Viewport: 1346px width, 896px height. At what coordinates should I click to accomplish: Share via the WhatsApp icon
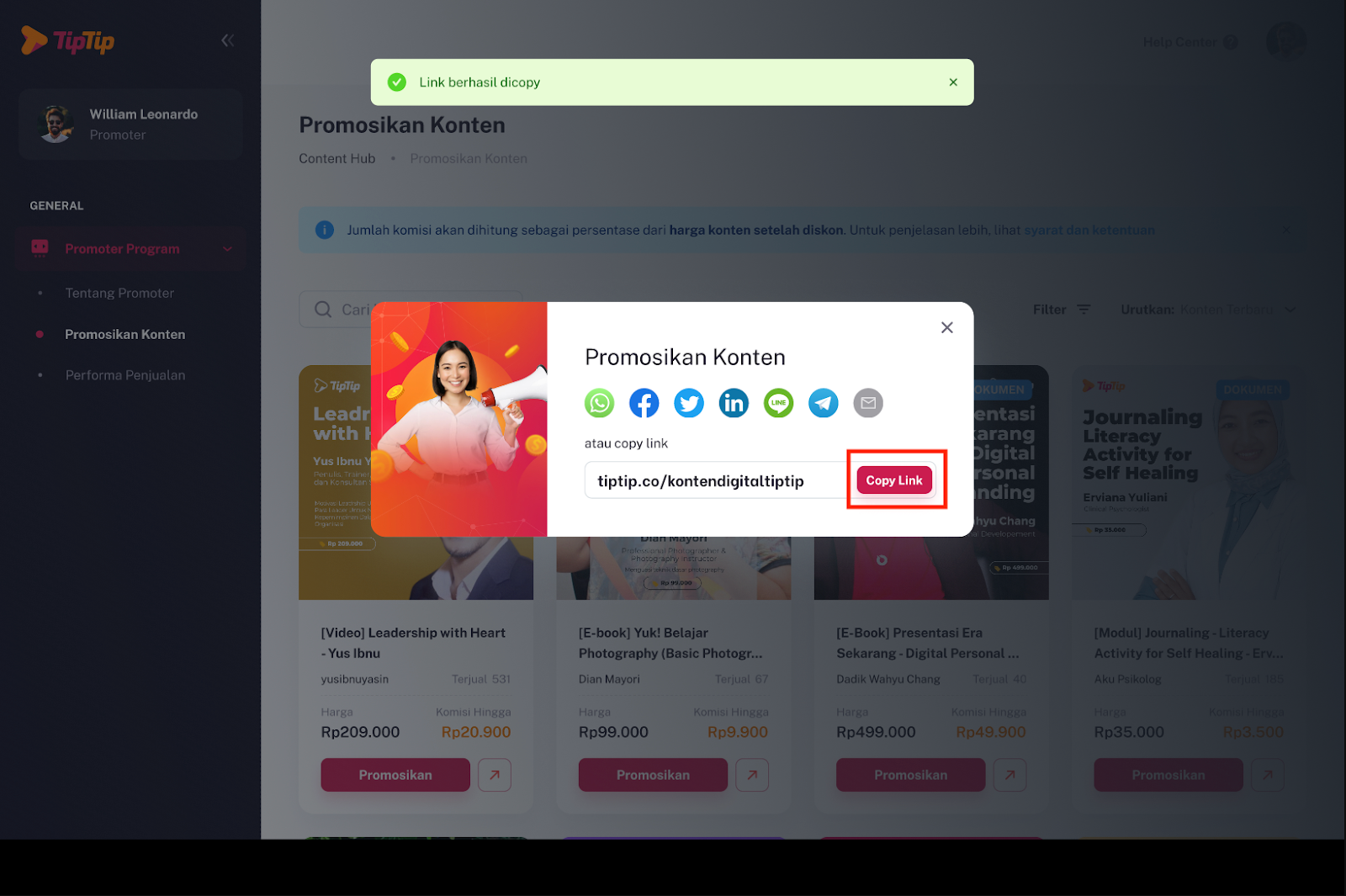click(x=599, y=403)
